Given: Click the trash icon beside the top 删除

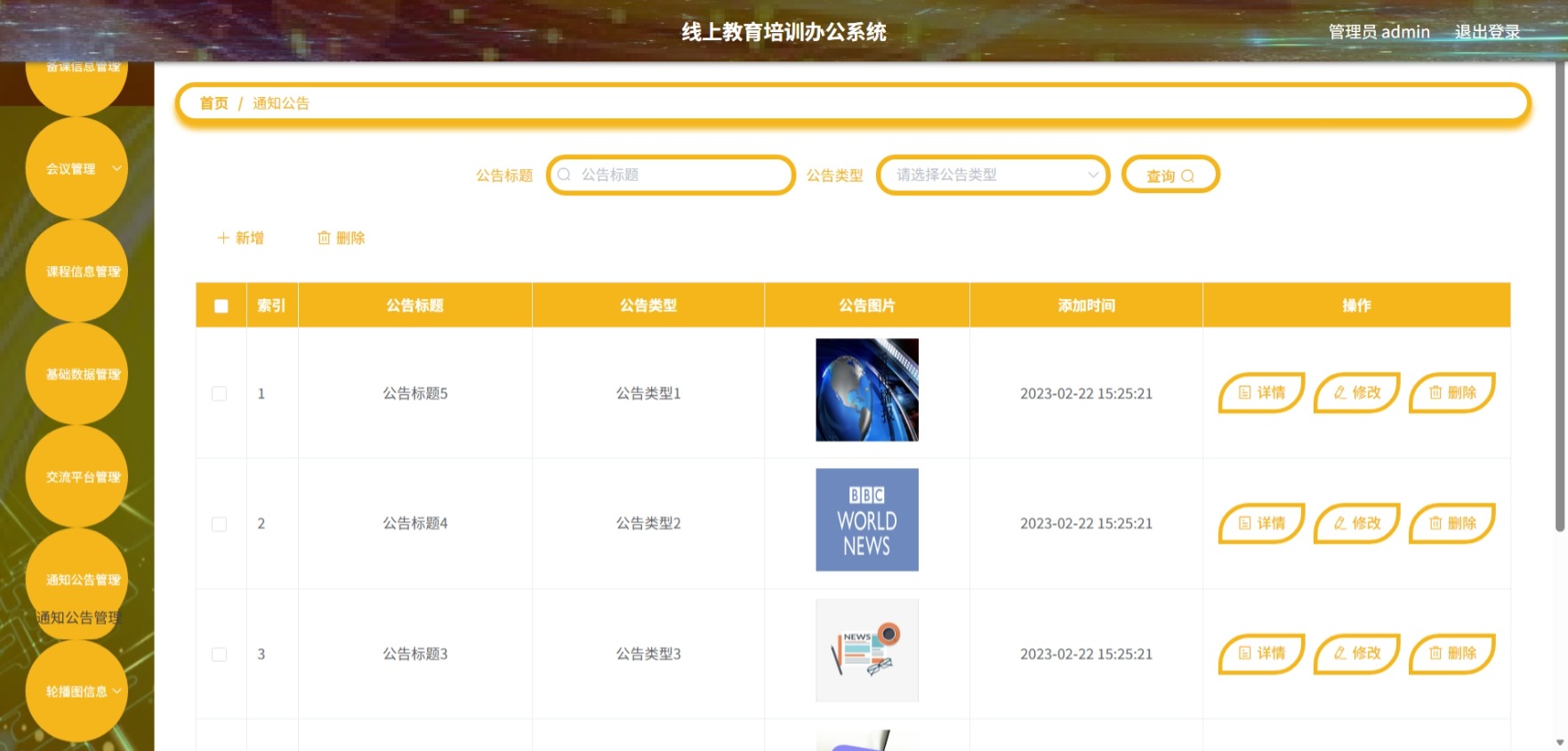Looking at the screenshot, I should [x=324, y=238].
